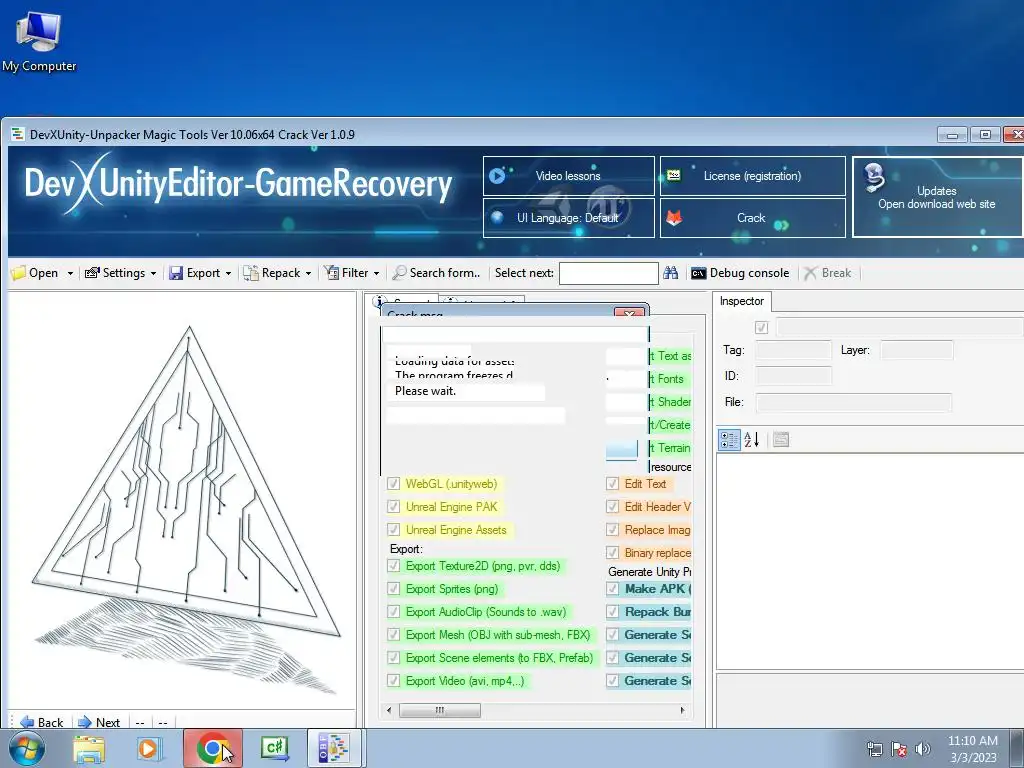Image resolution: width=1024 pixels, height=768 pixels.
Task: Open Google Chrome from taskbar
Action: click(212, 749)
